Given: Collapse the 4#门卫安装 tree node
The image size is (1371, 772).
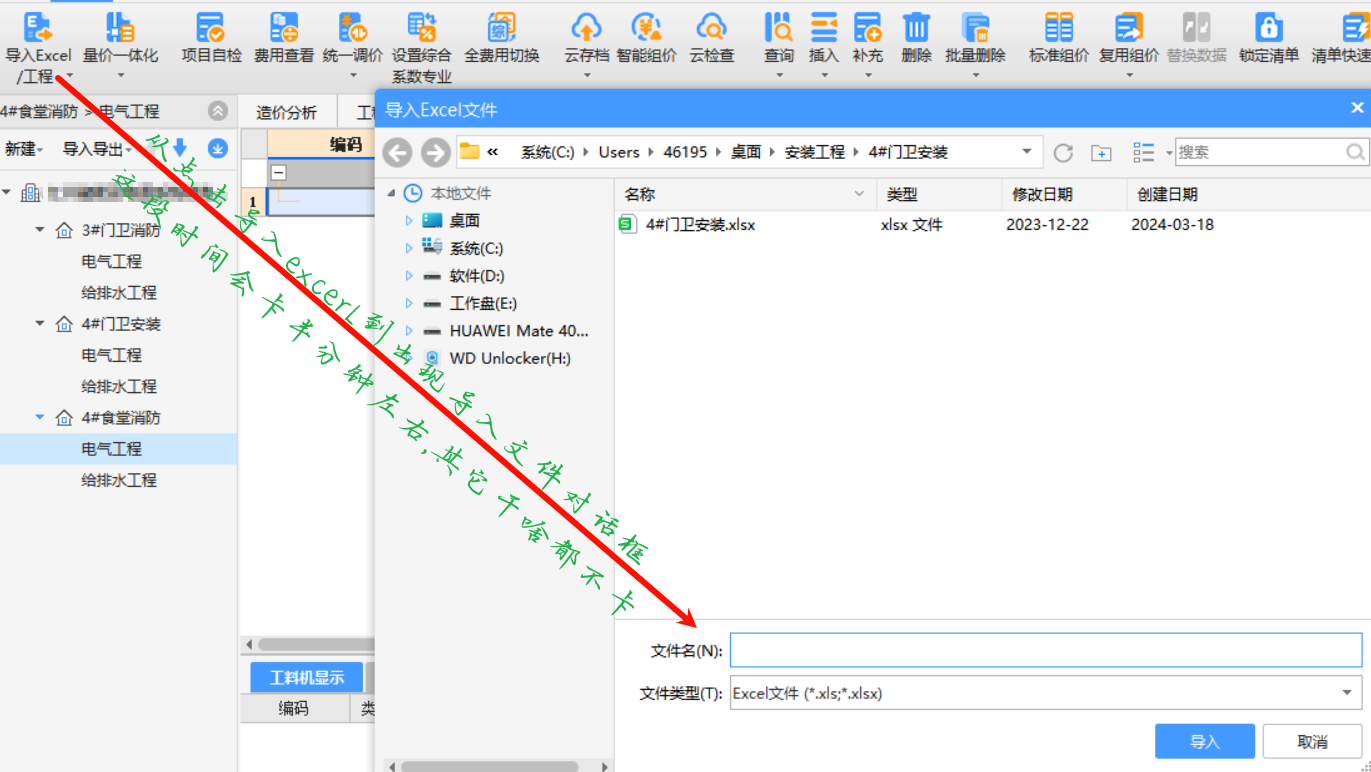Looking at the screenshot, I should [x=40, y=324].
